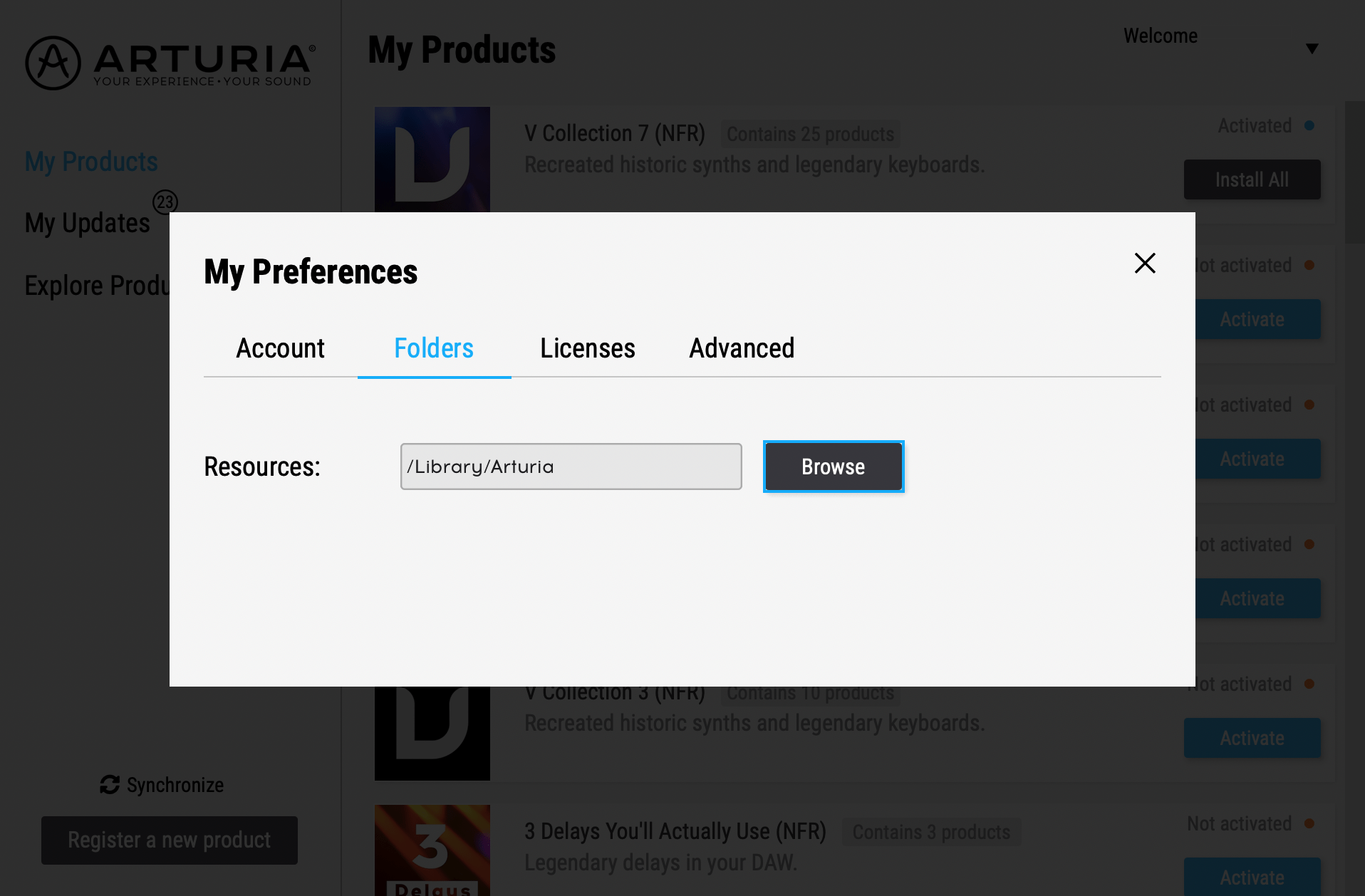
Task: Open the 3 Delays product thumbnail
Action: (x=432, y=850)
